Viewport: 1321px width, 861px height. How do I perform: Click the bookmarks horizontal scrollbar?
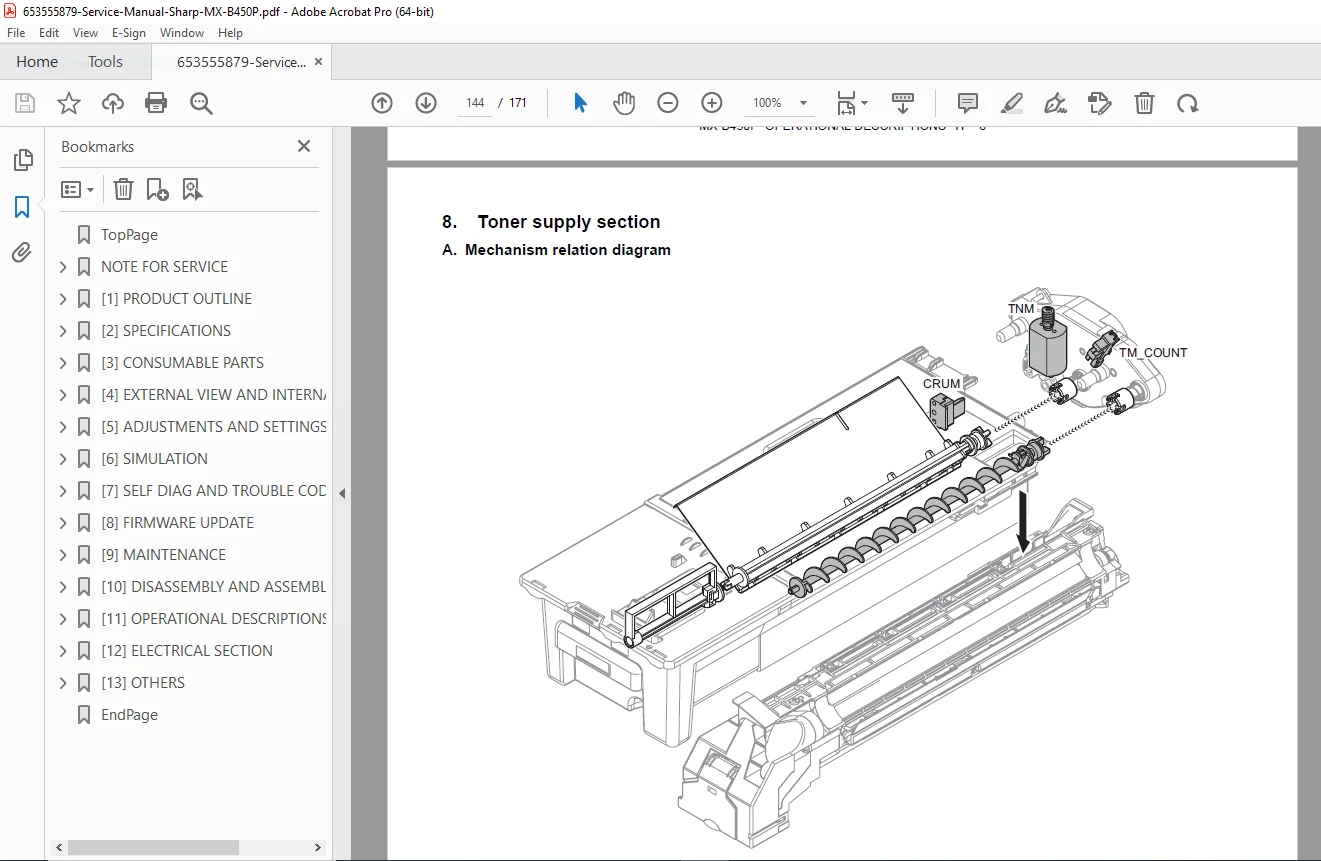coord(154,847)
